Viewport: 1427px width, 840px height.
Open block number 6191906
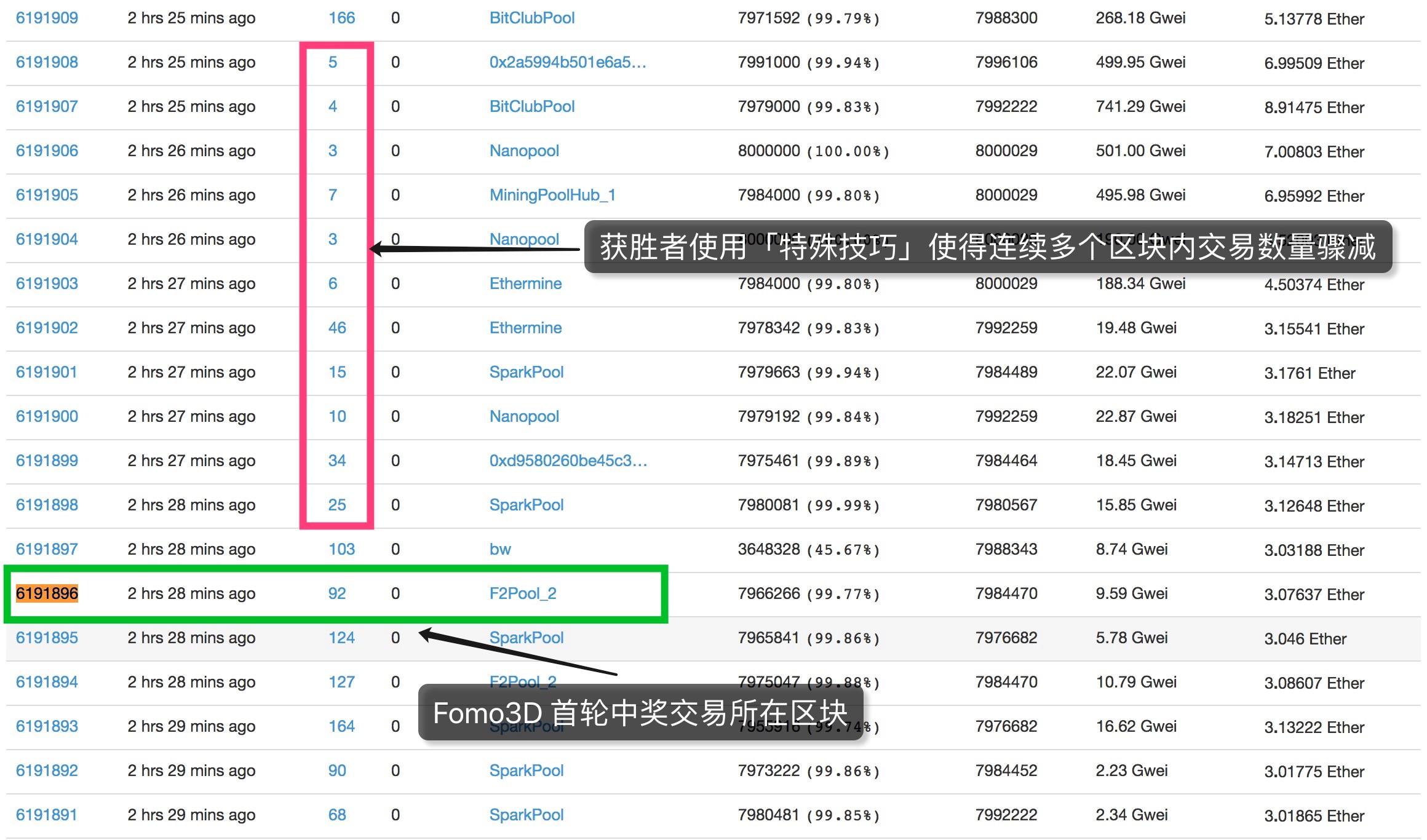point(47,151)
